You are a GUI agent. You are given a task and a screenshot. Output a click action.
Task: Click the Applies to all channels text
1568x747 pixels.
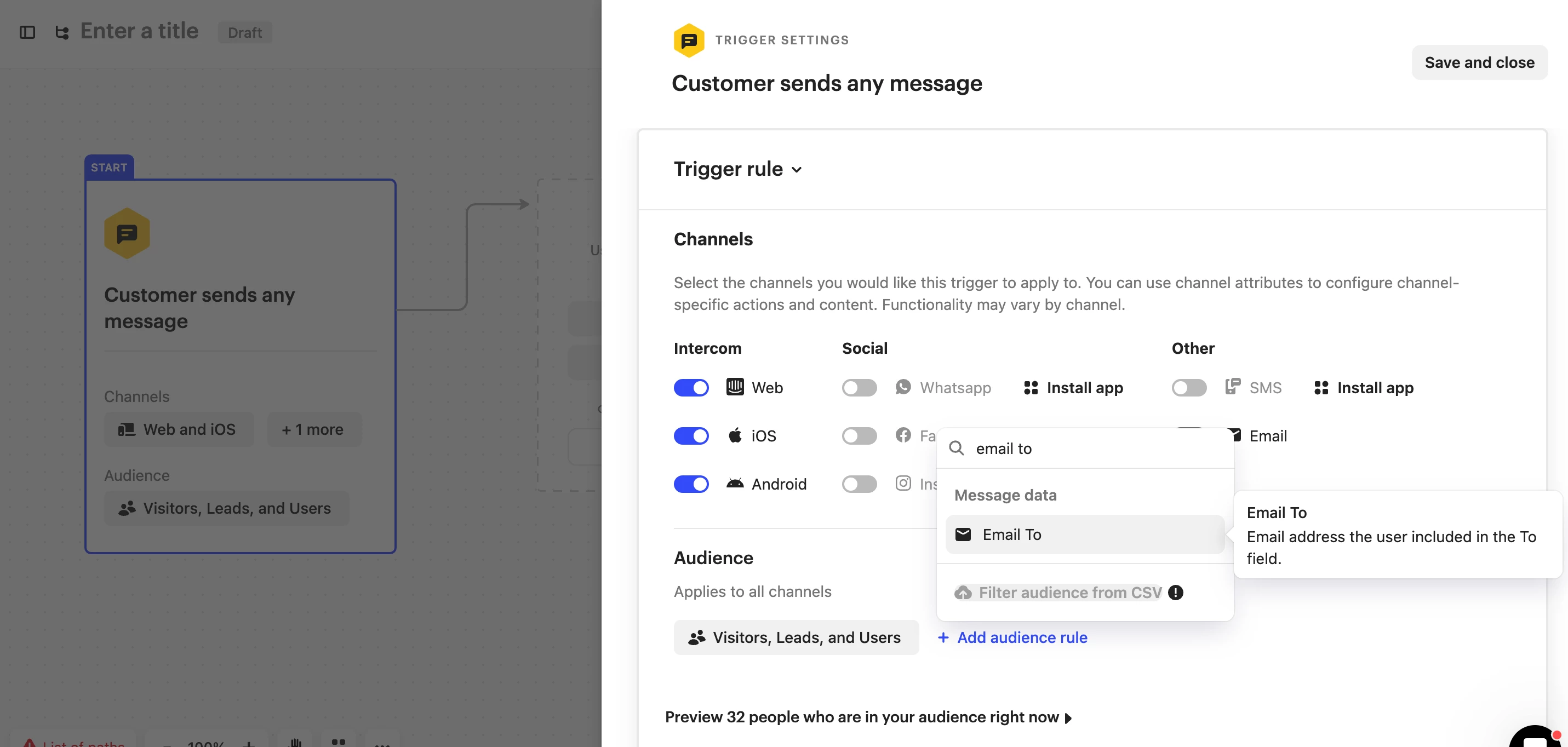point(752,591)
